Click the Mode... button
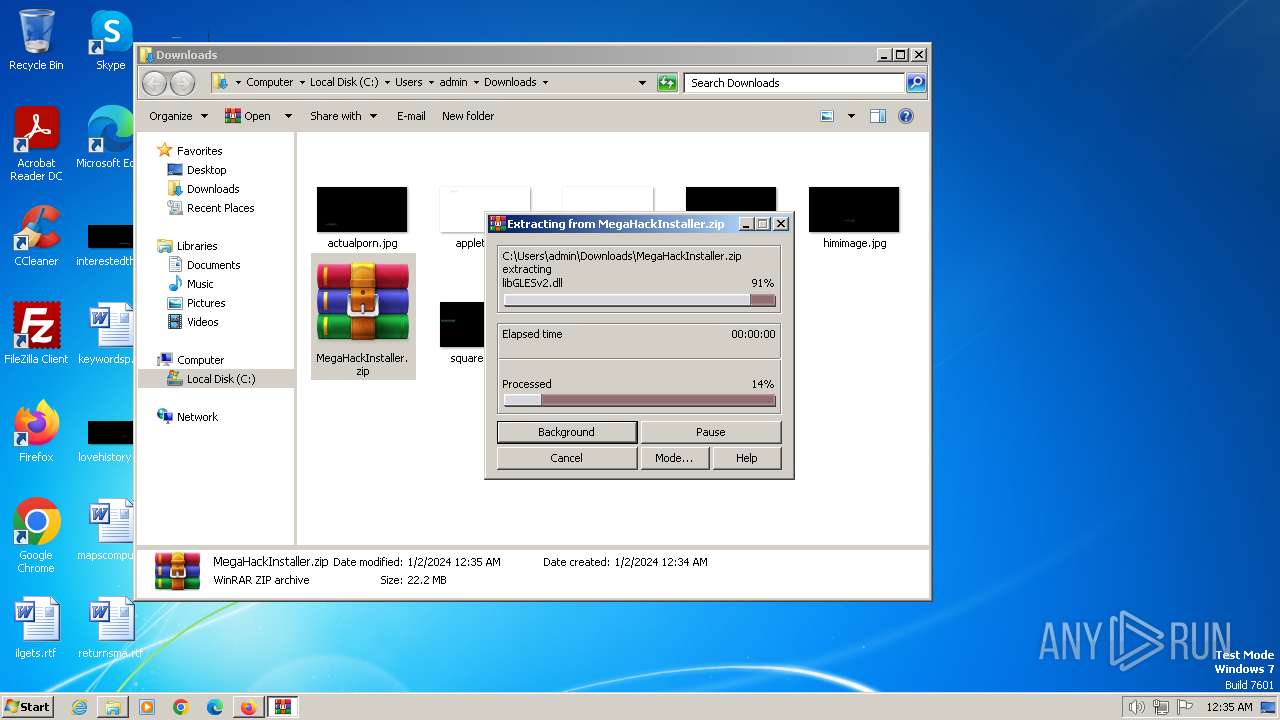 tap(673, 458)
